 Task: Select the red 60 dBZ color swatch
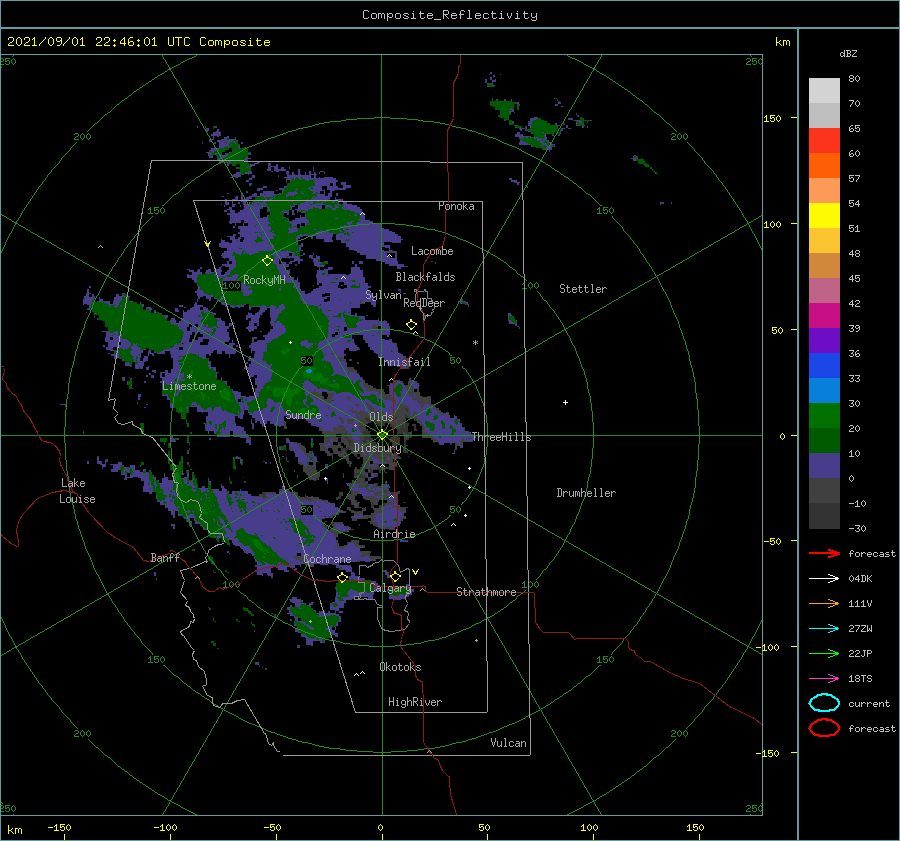point(824,141)
